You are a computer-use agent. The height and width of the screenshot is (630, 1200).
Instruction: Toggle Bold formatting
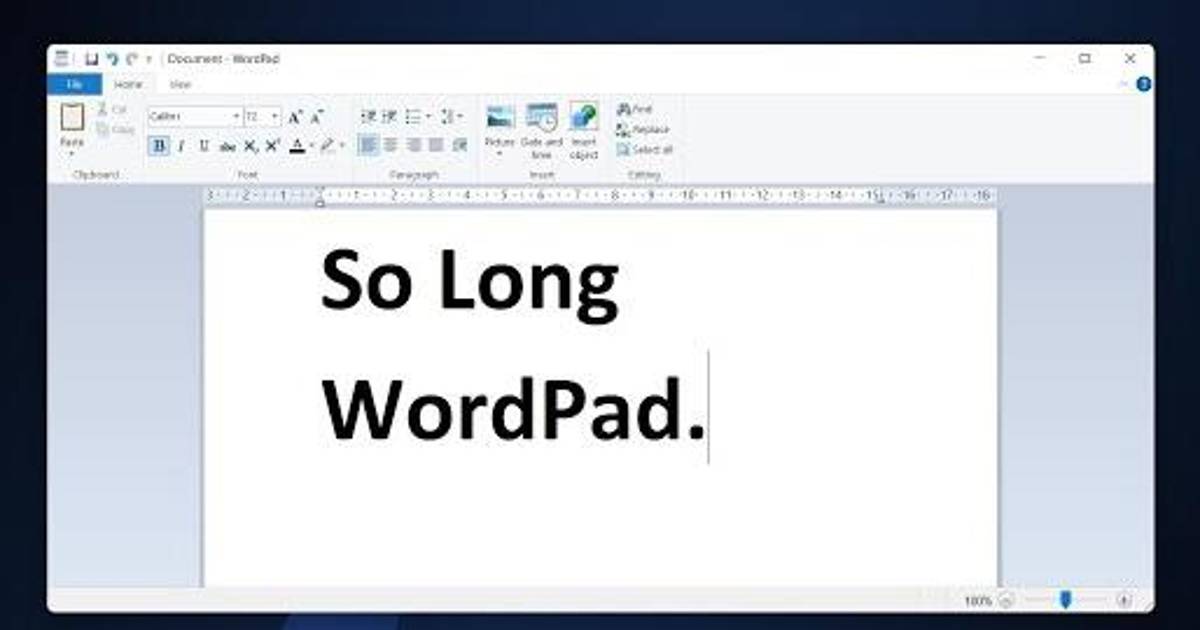point(159,146)
